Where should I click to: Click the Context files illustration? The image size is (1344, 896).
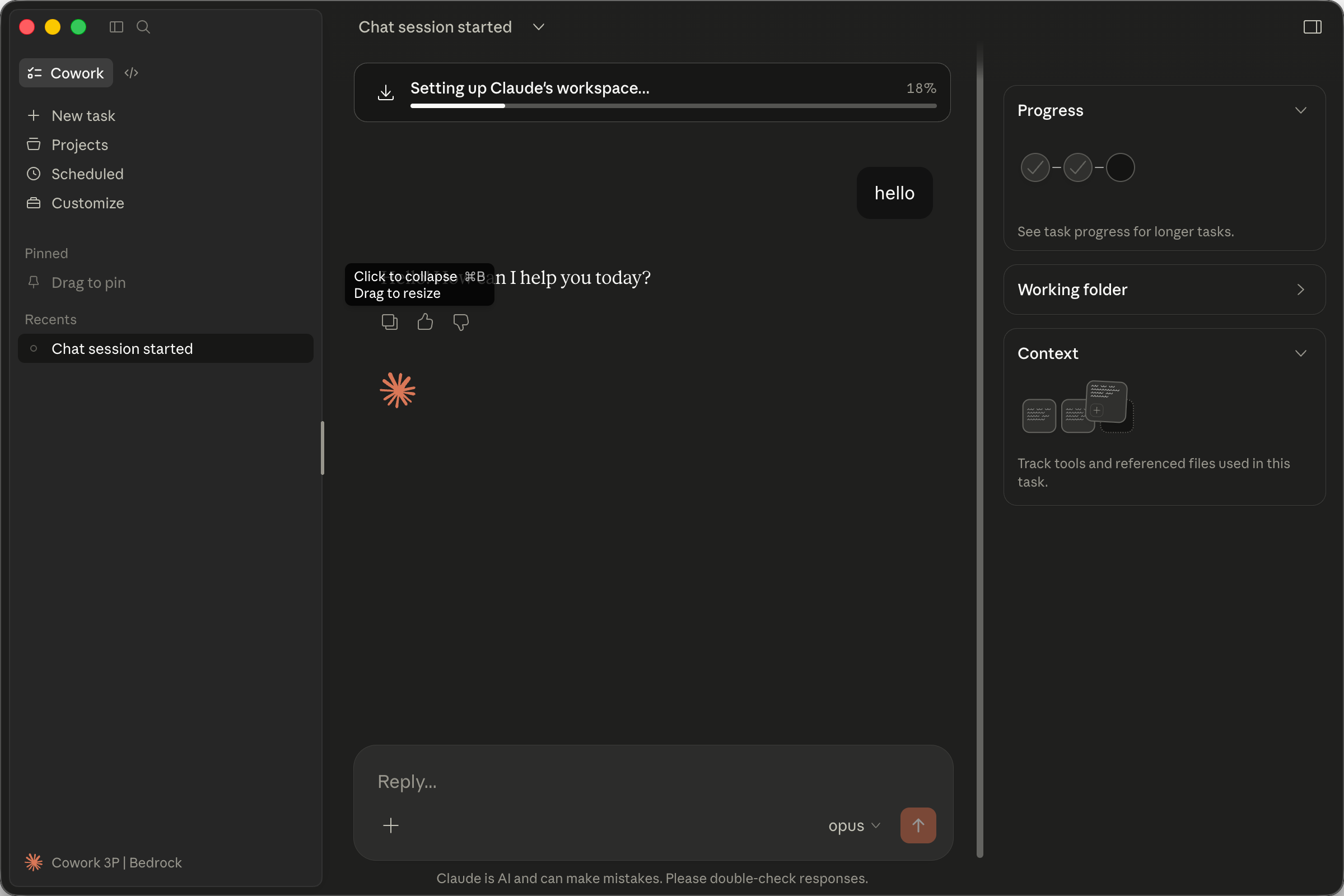click(x=1077, y=407)
